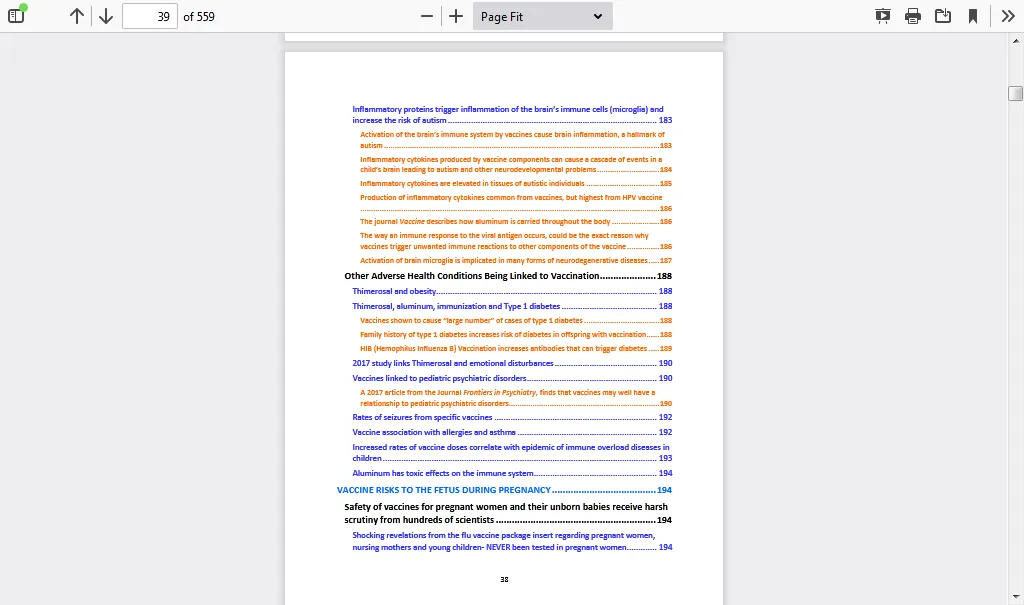The width and height of the screenshot is (1024, 605).
Task: Open '2017 study links Thimerosal' entry
Action: 512,363
